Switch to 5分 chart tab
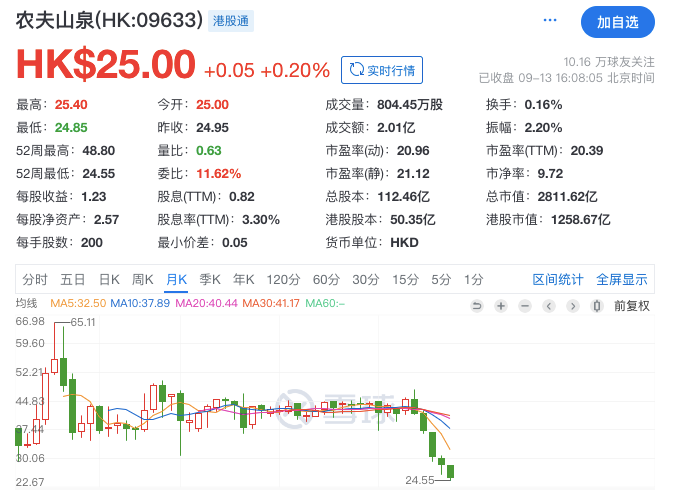 [x=441, y=279]
